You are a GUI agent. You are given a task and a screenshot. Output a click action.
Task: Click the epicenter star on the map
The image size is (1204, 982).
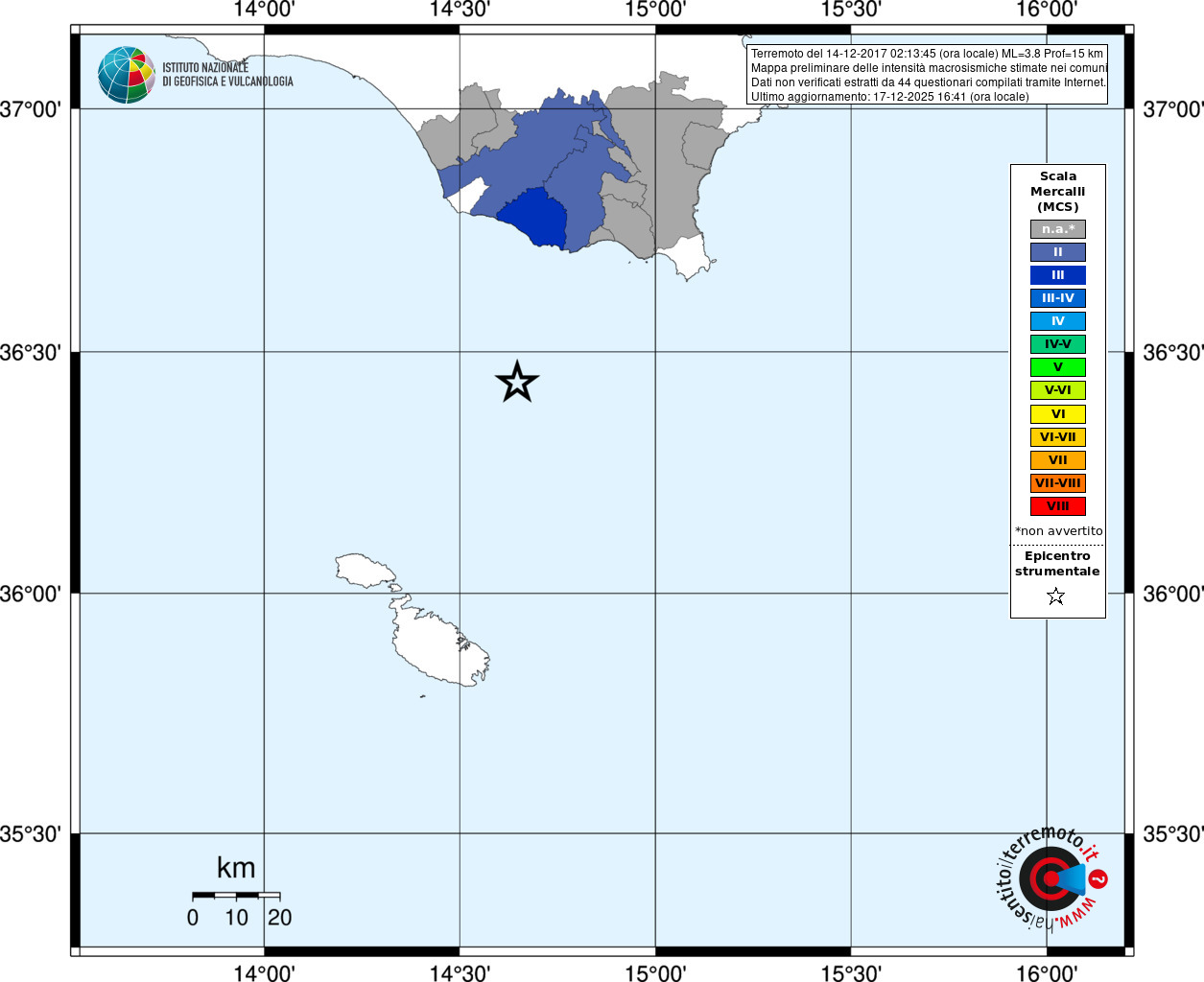pyautogui.click(x=517, y=382)
